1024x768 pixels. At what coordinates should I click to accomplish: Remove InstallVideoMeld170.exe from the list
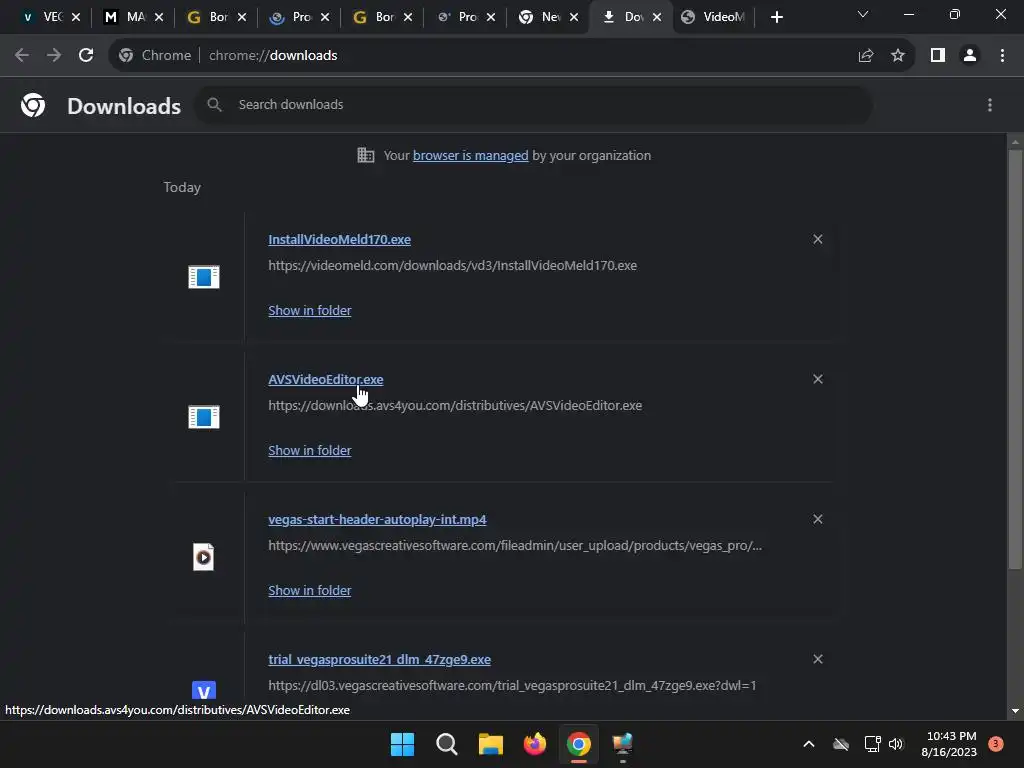click(x=818, y=240)
